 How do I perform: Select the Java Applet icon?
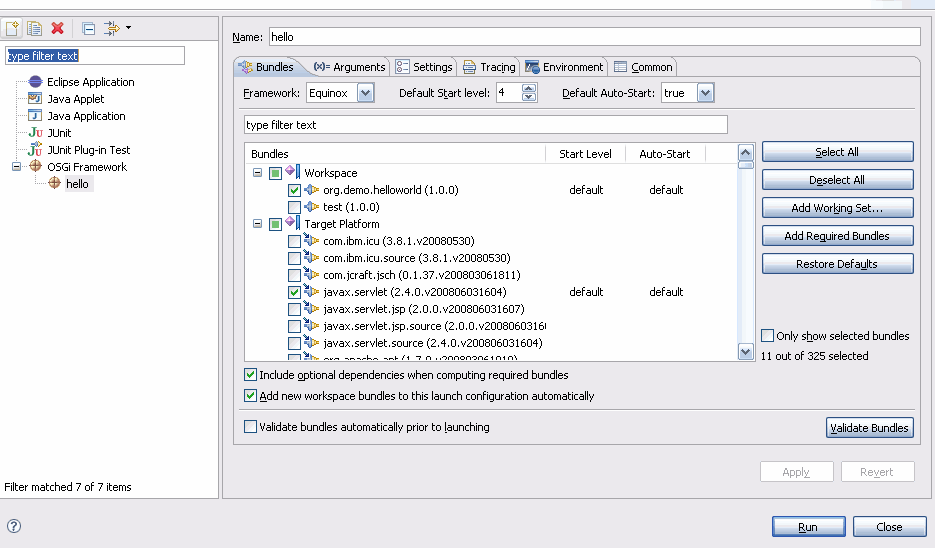click(x=35, y=98)
